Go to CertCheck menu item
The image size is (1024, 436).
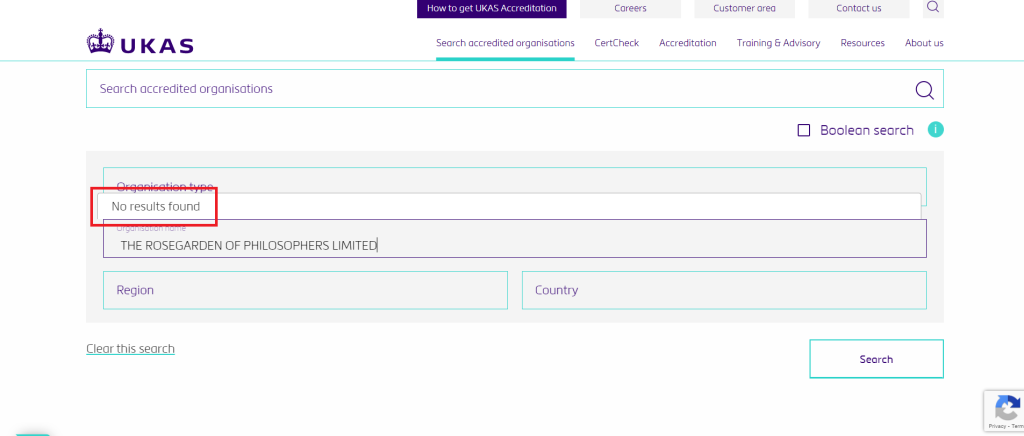[x=616, y=43]
